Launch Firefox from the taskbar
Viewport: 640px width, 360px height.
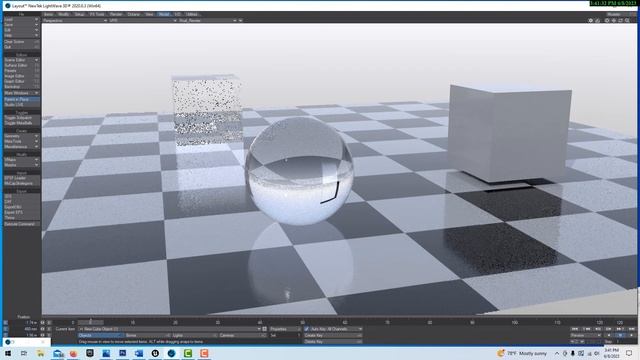(x=73, y=353)
